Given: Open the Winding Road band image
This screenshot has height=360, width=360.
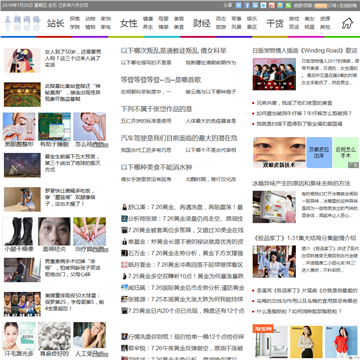Looking at the screenshot, I should tap(274, 74).
